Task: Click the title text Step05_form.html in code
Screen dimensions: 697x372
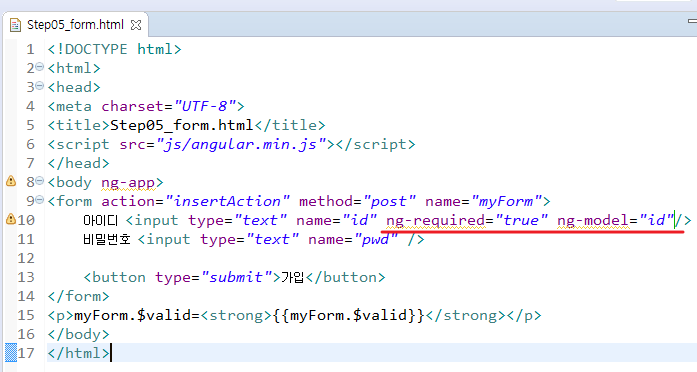Action: pyautogui.click(x=181, y=125)
